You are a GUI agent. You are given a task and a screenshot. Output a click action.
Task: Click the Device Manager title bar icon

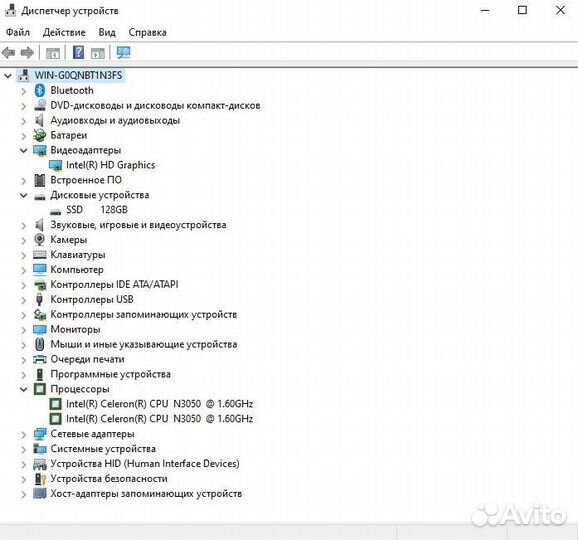coord(10,11)
